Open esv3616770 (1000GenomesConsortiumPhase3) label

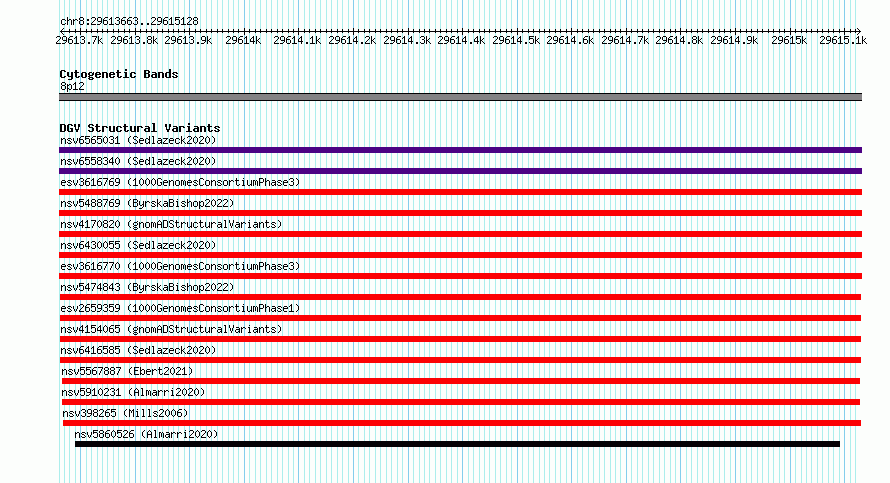[x=180, y=266]
